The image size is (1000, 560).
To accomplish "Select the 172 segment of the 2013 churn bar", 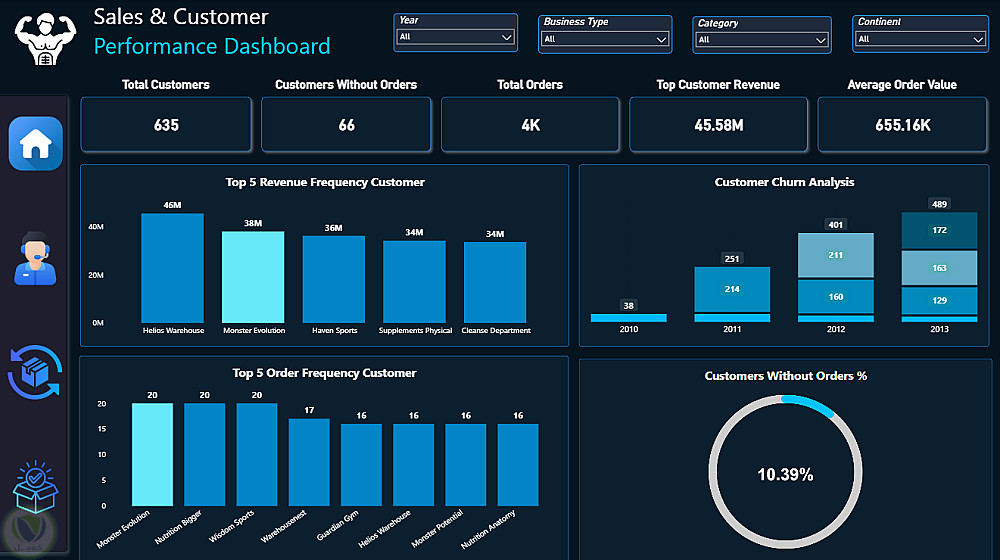I will click(939, 230).
